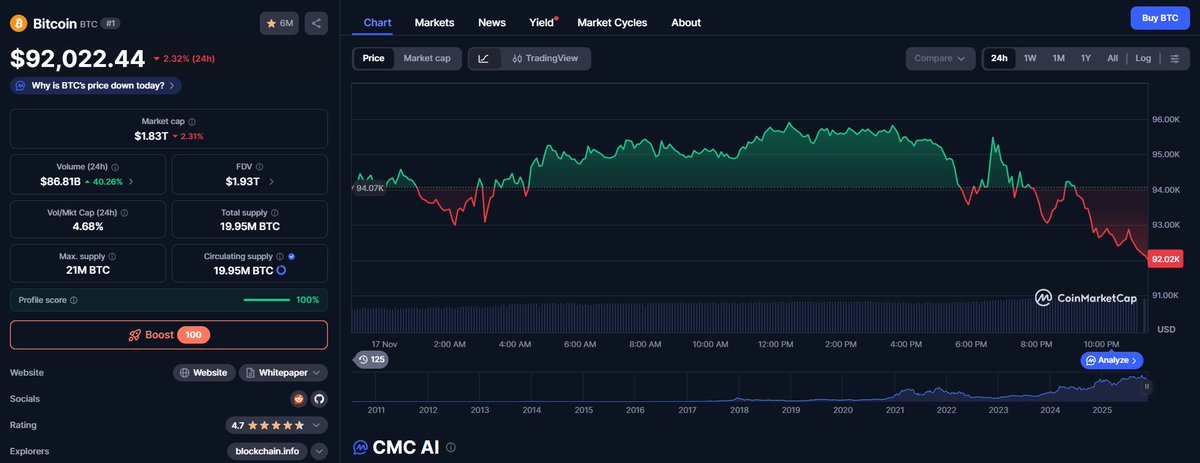Image resolution: width=1200 pixels, height=463 pixels.
Task: Expand more explorers chevron next to blockchain.info
Action: pyautogui.click(x=319, y=451)
